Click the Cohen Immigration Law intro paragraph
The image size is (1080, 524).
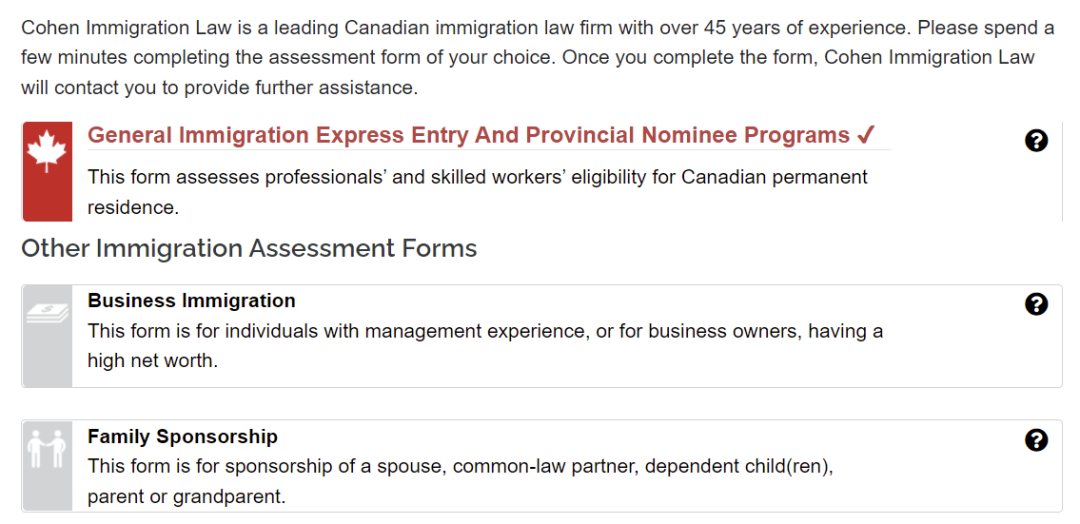click(537, 59)
